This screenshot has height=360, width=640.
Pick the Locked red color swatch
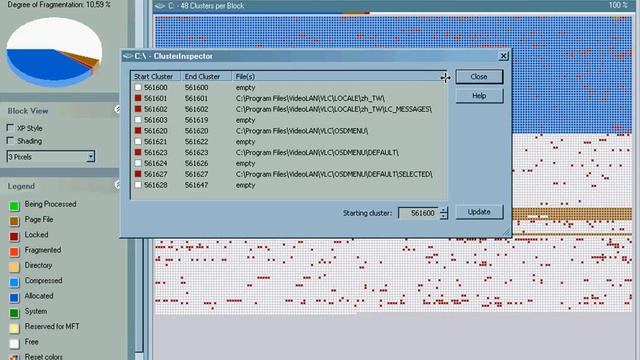14,236
